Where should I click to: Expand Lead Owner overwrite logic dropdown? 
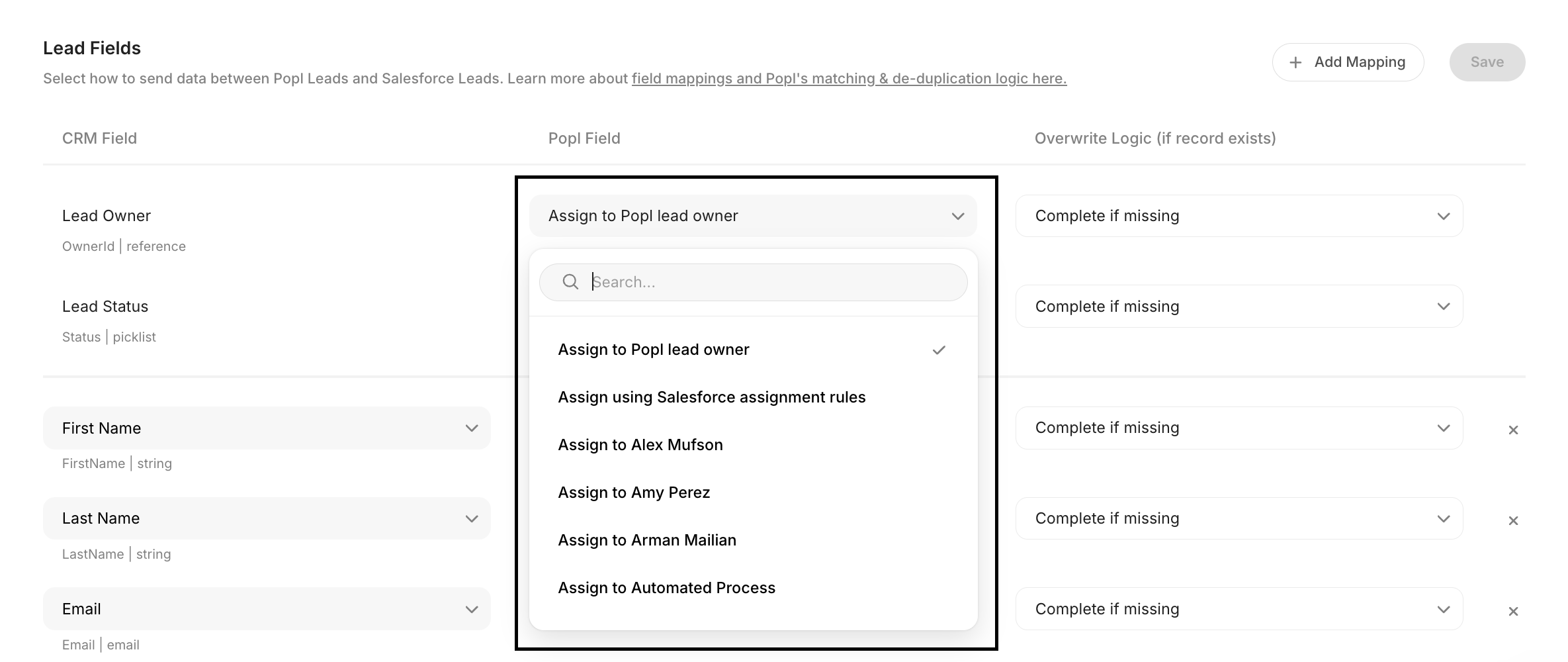(1239, 216)
